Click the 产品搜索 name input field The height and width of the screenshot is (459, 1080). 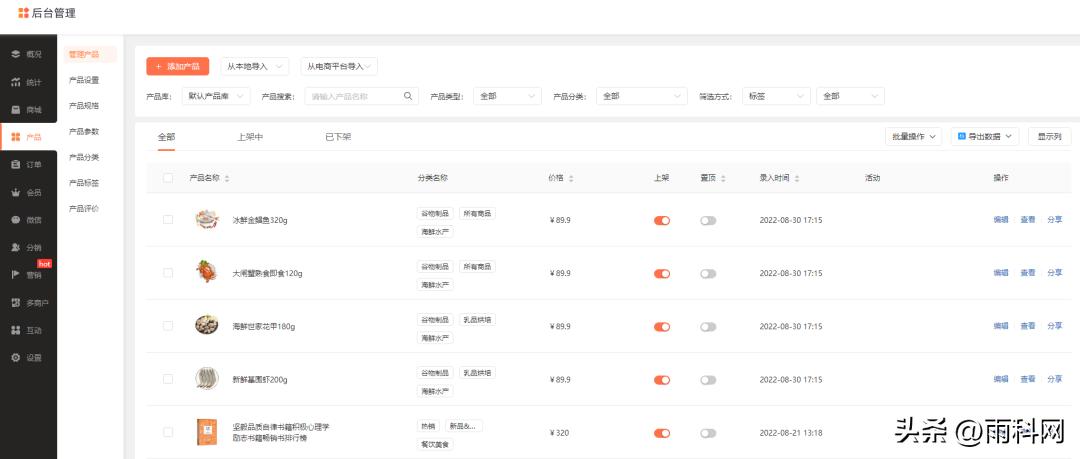coord(355,96)
